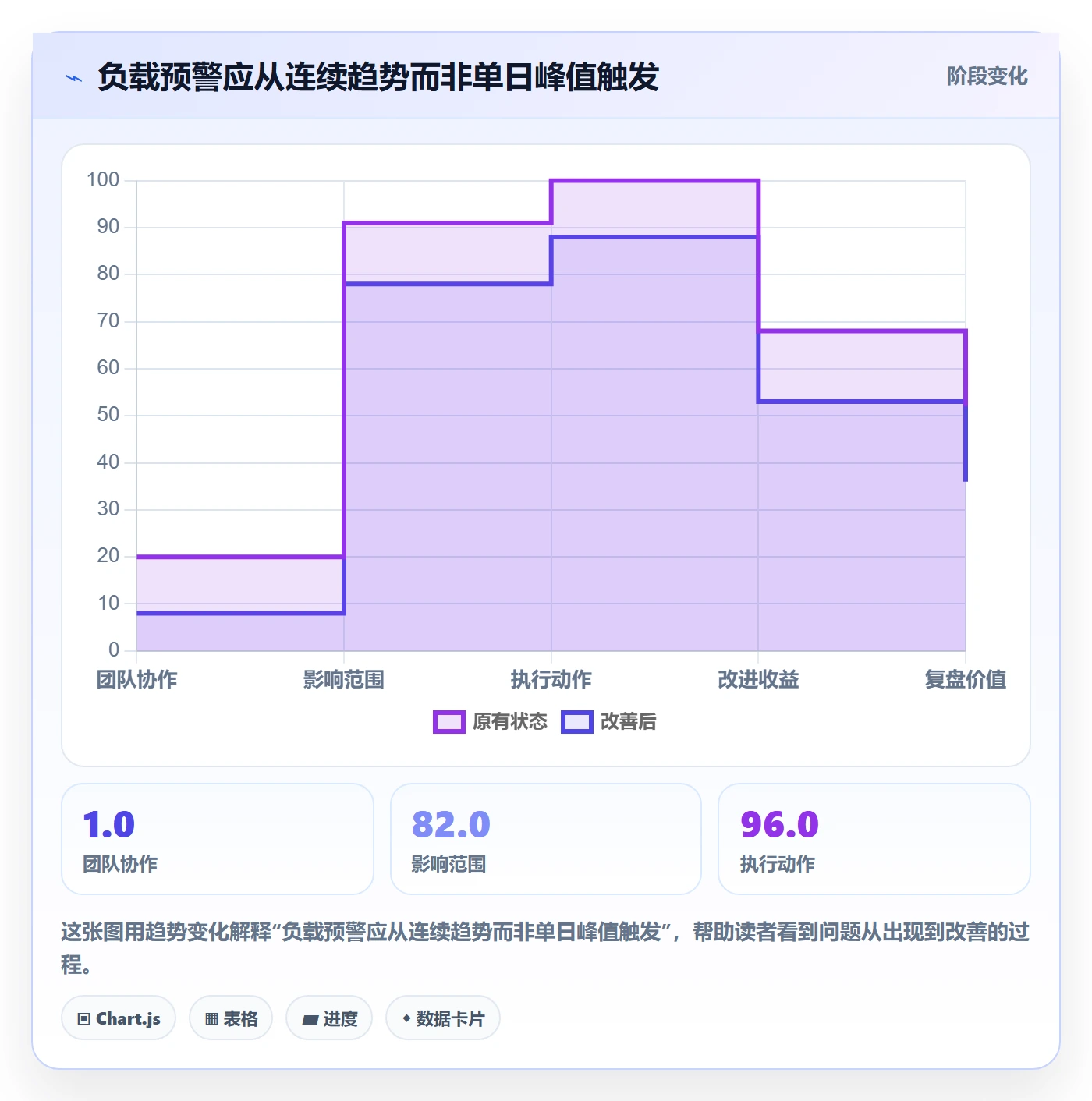Viewport: 1092px width, 1101px height.
Task: Click the 阶段变化 label in the header
Action: coord(987,76)
